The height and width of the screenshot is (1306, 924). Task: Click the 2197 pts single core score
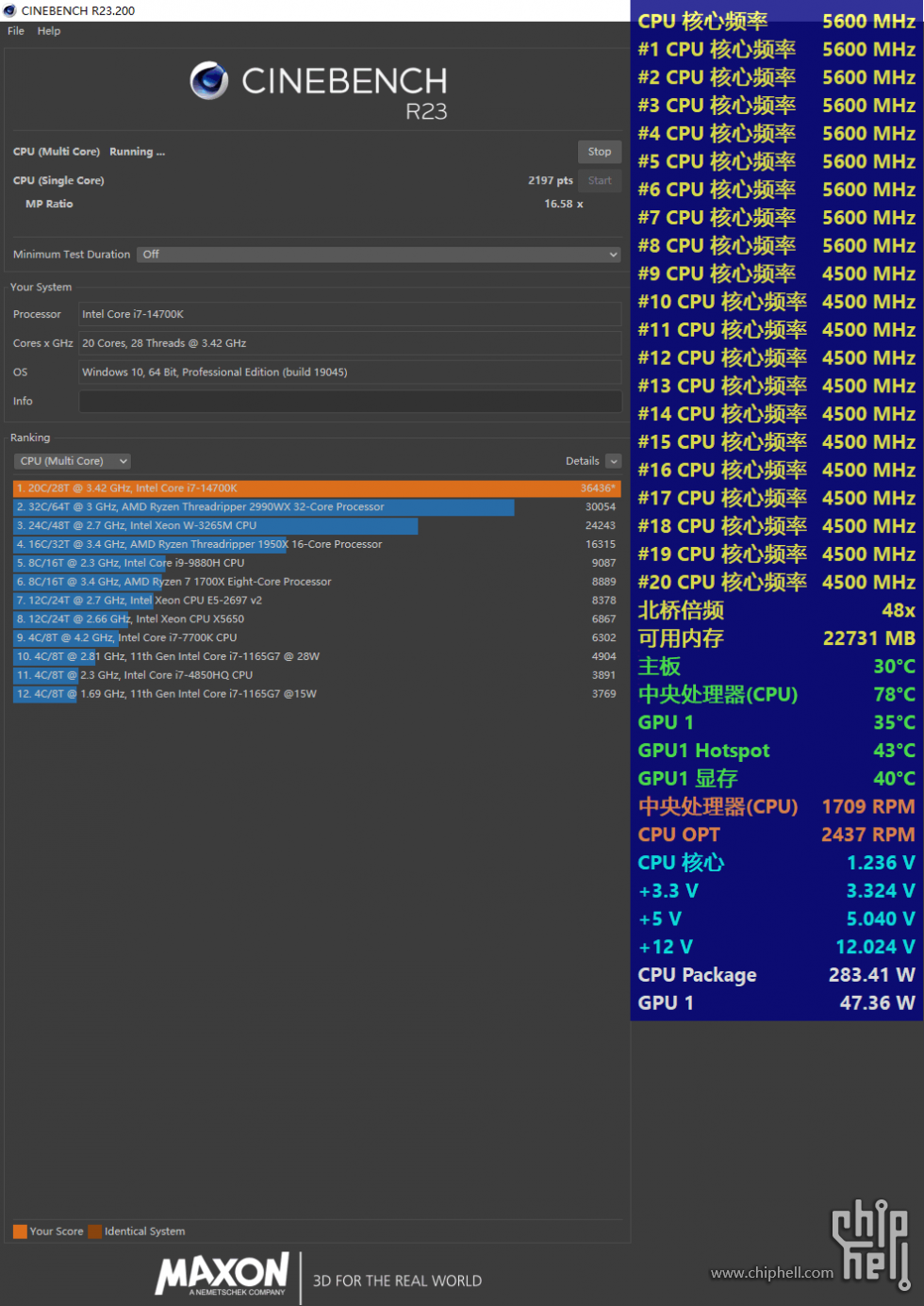551,180
